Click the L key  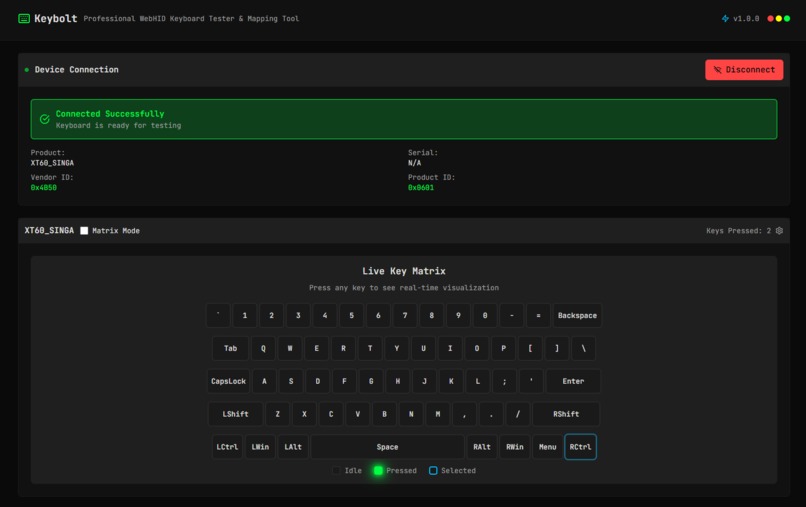(x=478, y=381)
